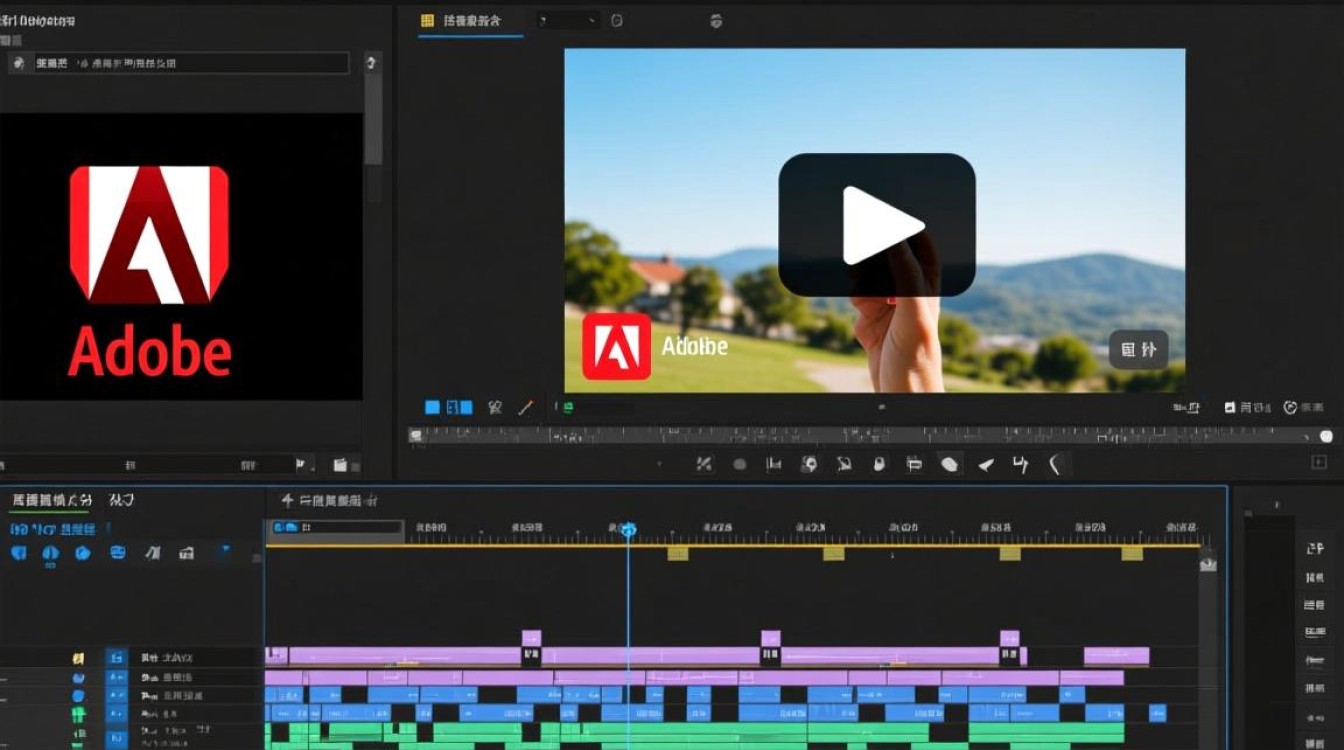
Task: Click the pencil icon below the preview monitor
Action: (x=526, y=407)
